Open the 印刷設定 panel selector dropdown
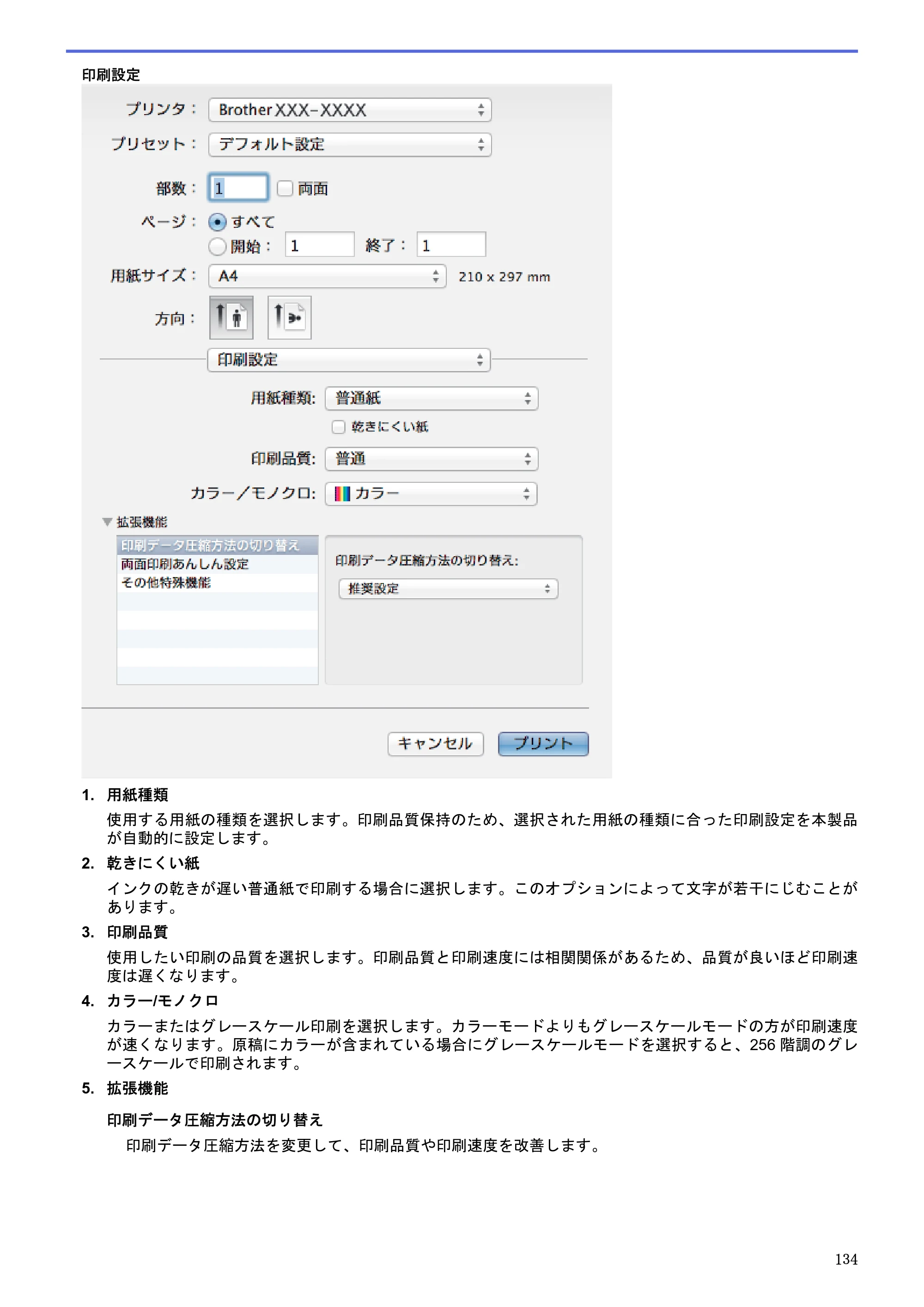Viewport: 924px width, 1307px height. [x=348, y=360]
